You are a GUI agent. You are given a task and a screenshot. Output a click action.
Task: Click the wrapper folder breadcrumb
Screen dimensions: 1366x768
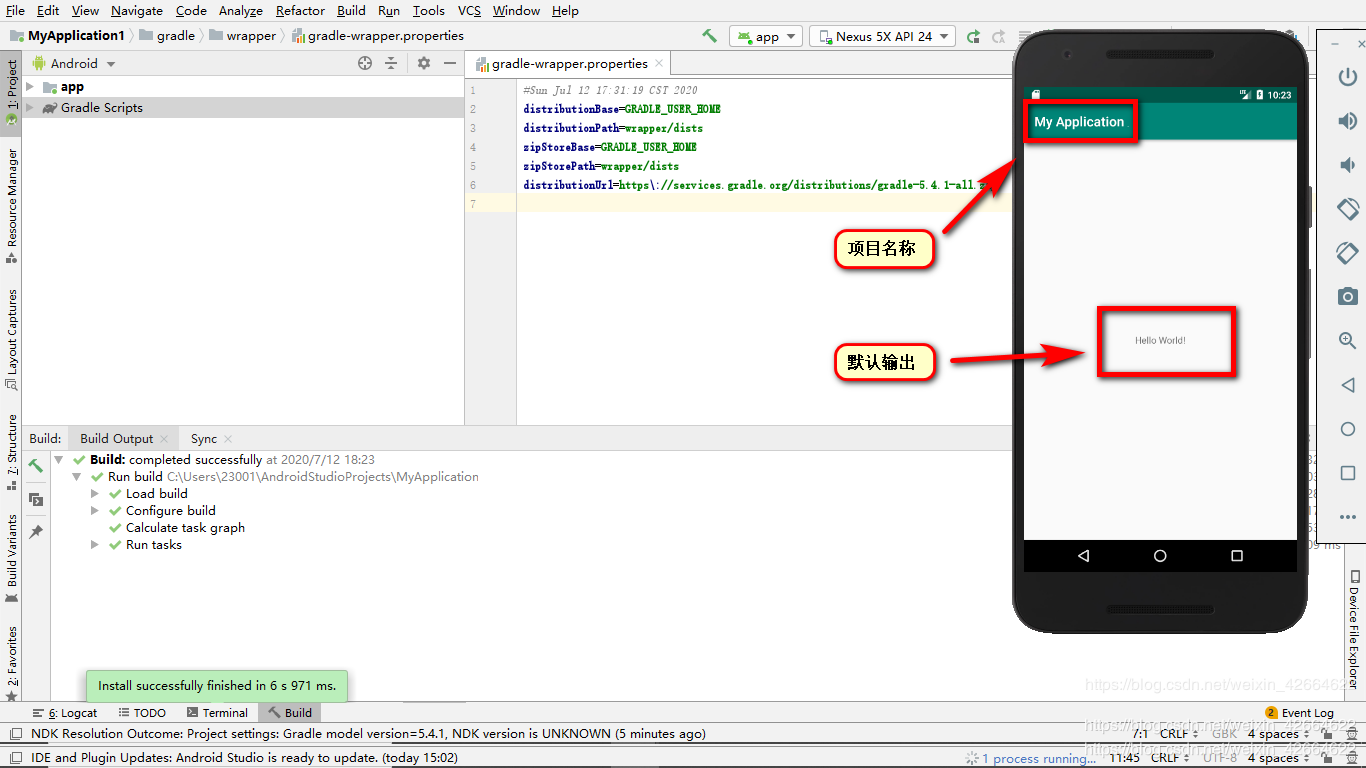[x=243, y=35]
